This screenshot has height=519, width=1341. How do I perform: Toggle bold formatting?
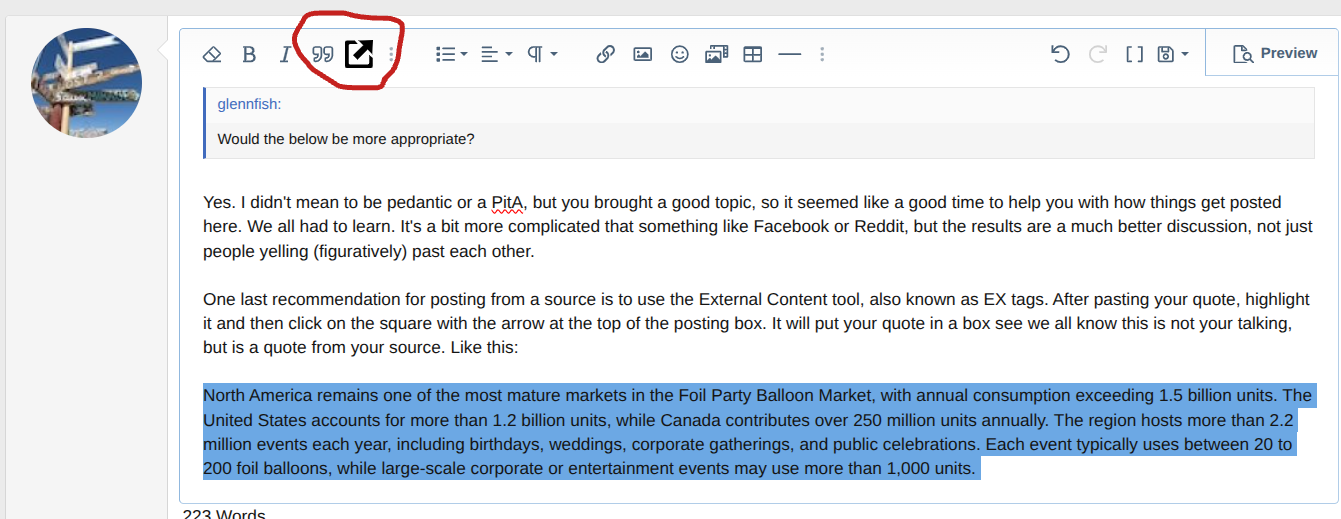(x=249, y=54)
